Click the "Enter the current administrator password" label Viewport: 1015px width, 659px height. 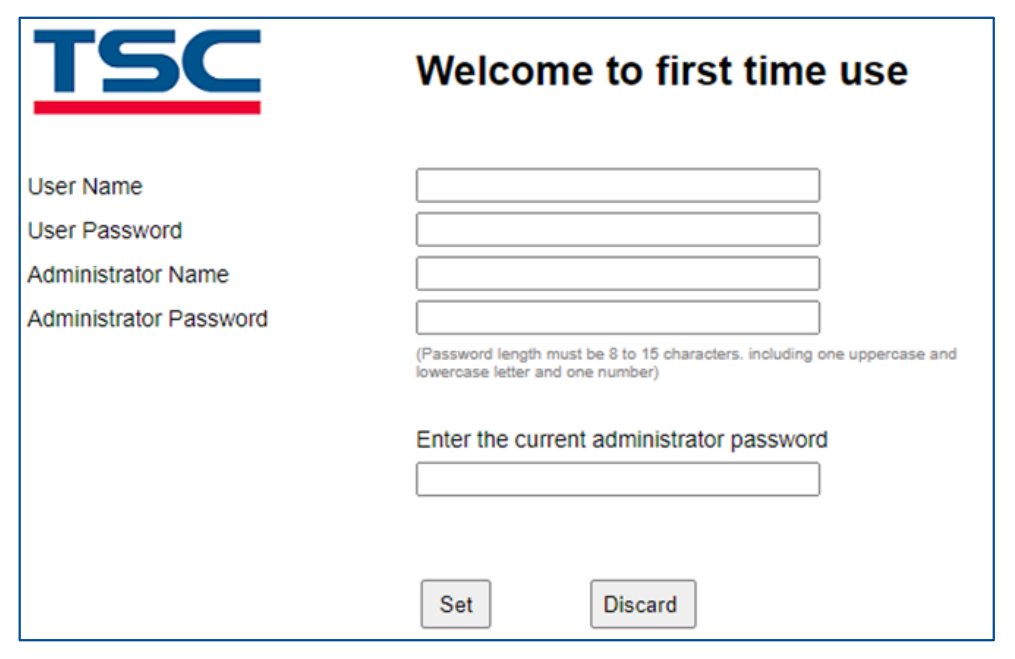622,440
